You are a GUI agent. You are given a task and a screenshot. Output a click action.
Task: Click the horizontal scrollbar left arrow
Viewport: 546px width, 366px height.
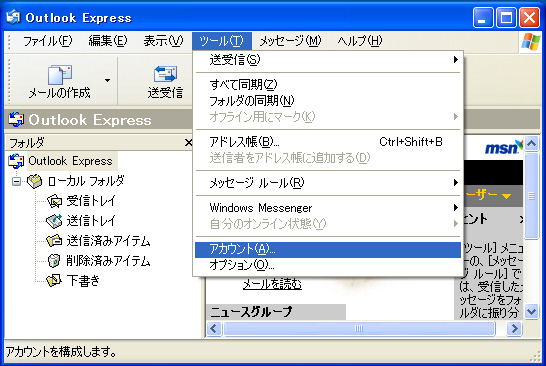214,328
